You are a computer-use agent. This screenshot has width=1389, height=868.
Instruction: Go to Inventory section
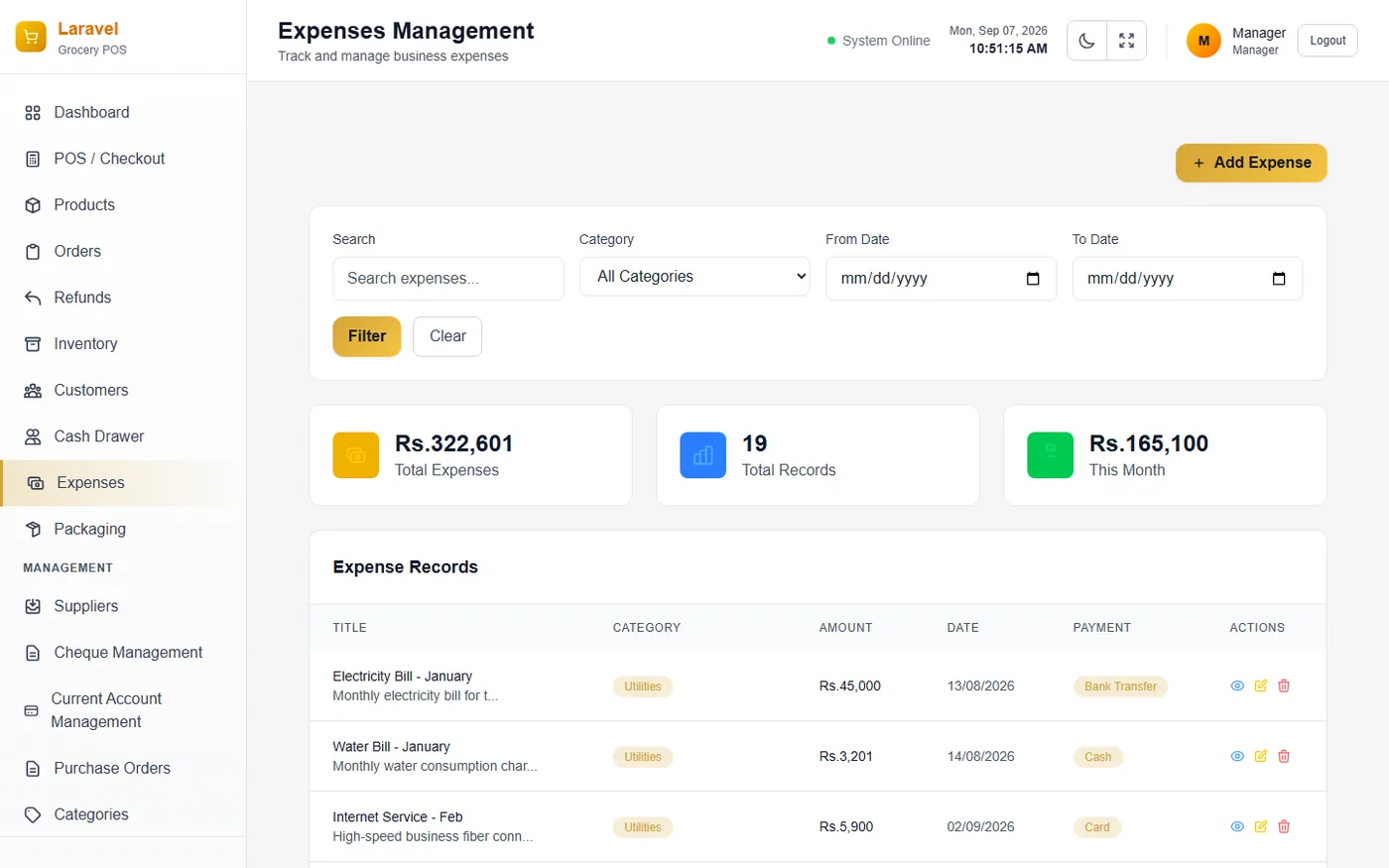click(123, 344)
